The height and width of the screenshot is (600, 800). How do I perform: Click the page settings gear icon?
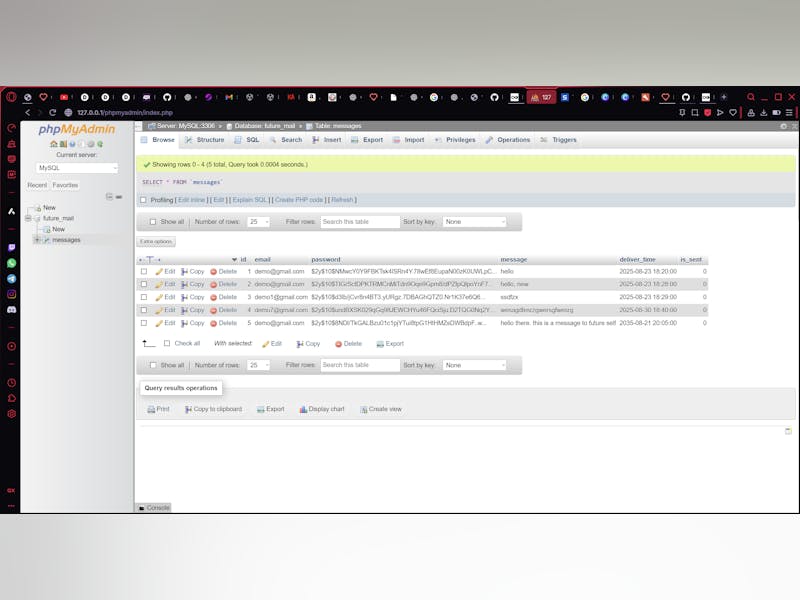(x=783, y=126)
